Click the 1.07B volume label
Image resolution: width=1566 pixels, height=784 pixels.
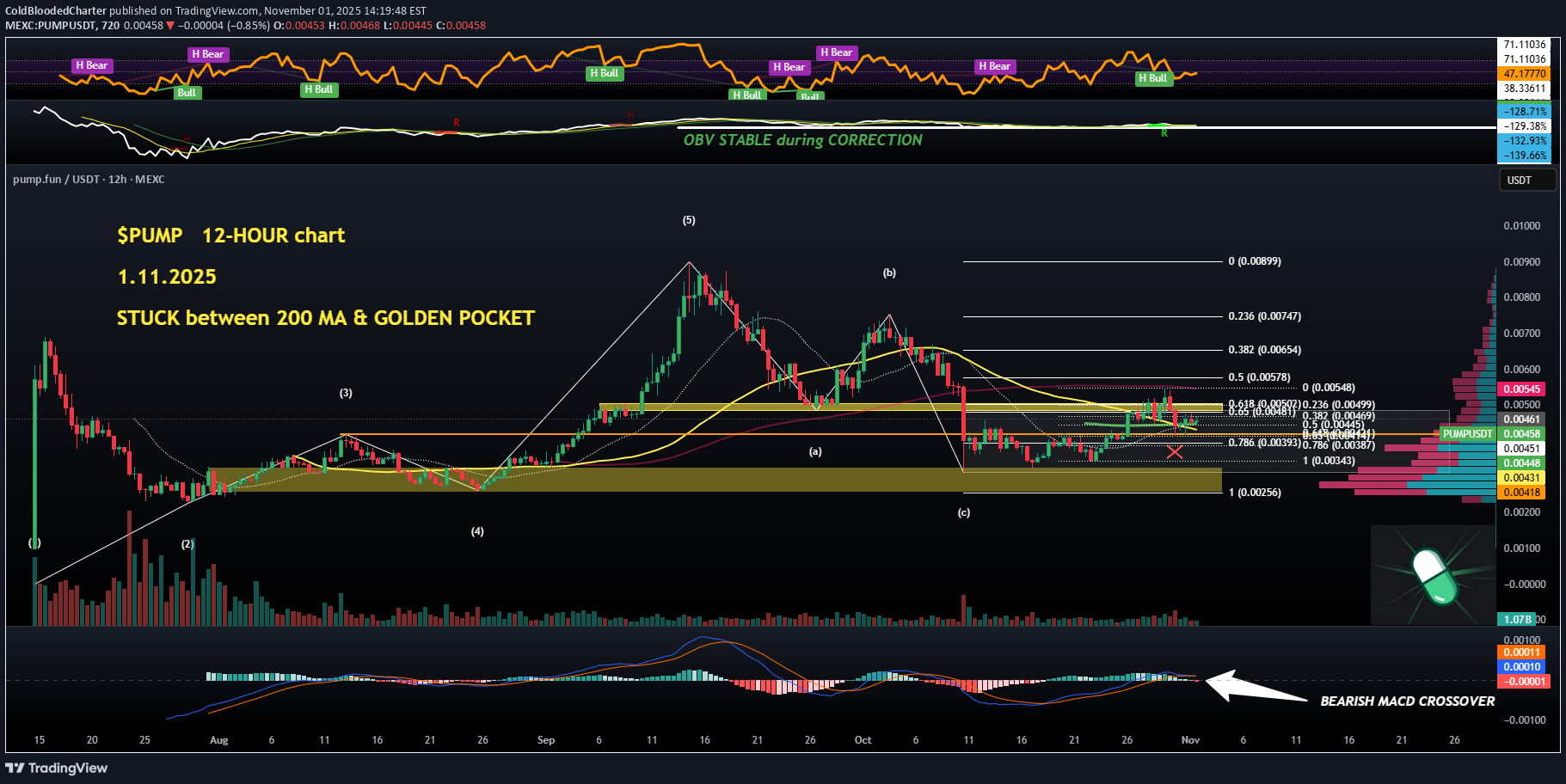[x=1518, y=619]
